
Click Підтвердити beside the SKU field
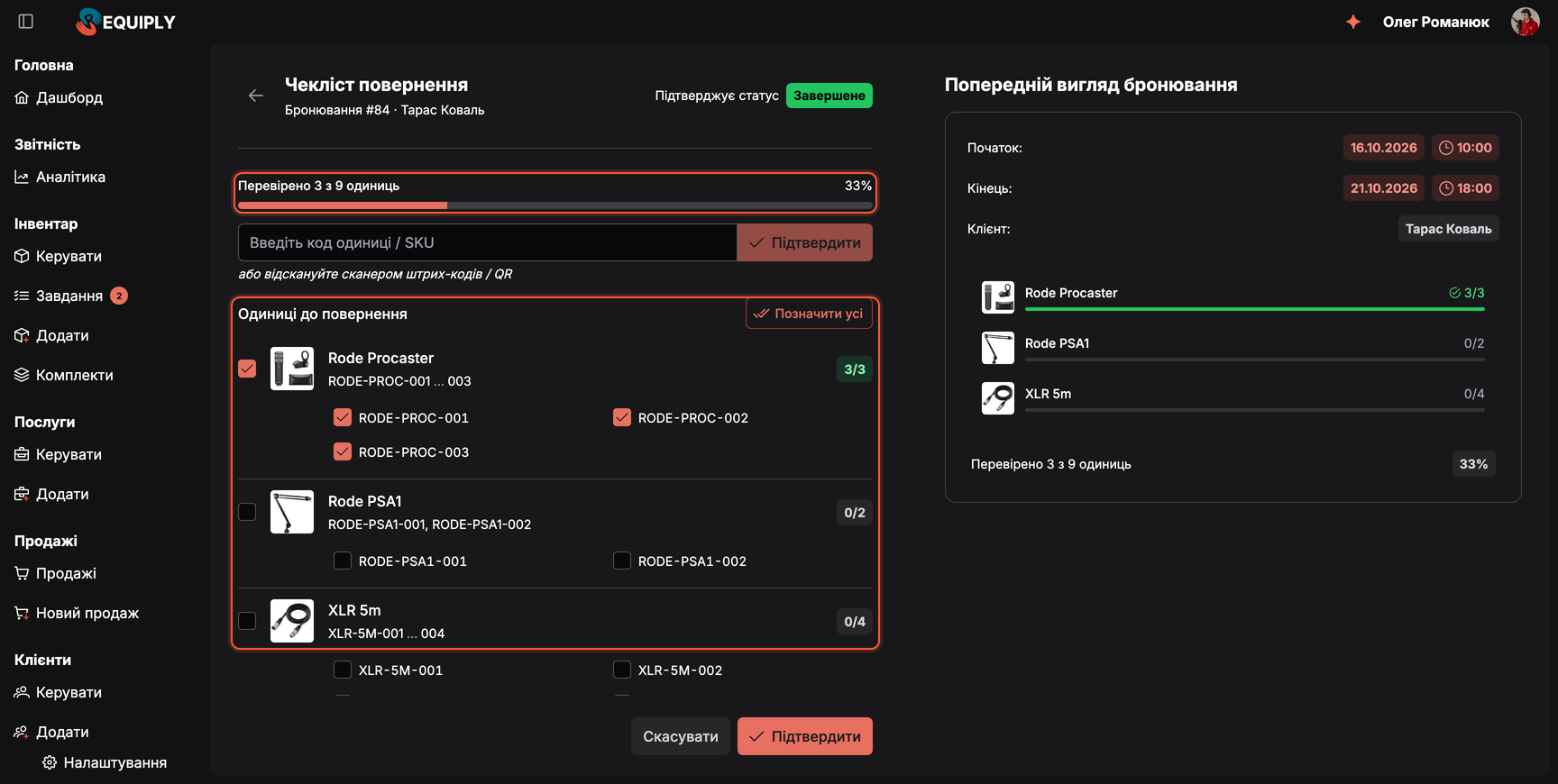click(x=804, y=242)
